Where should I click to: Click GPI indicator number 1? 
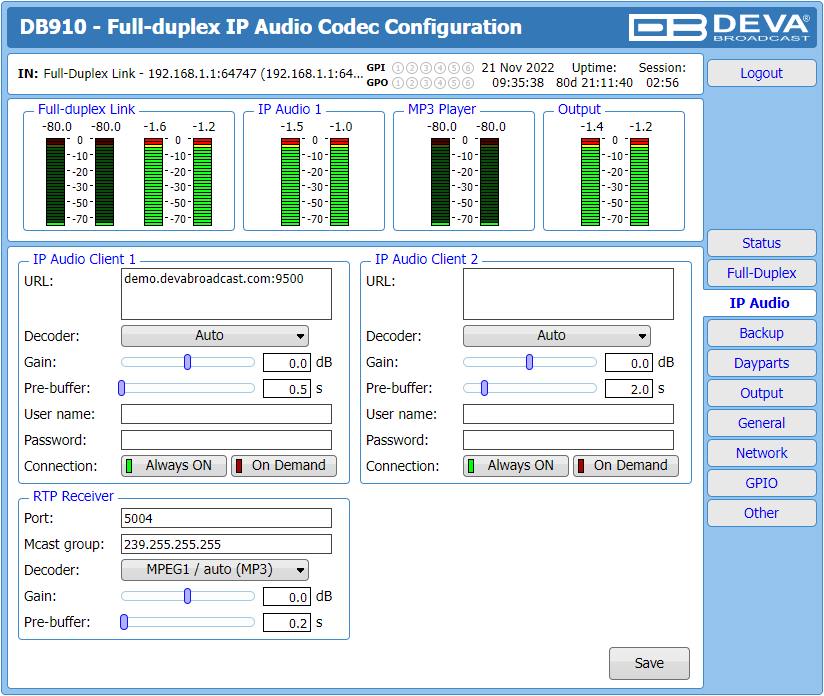click(398, 68)
